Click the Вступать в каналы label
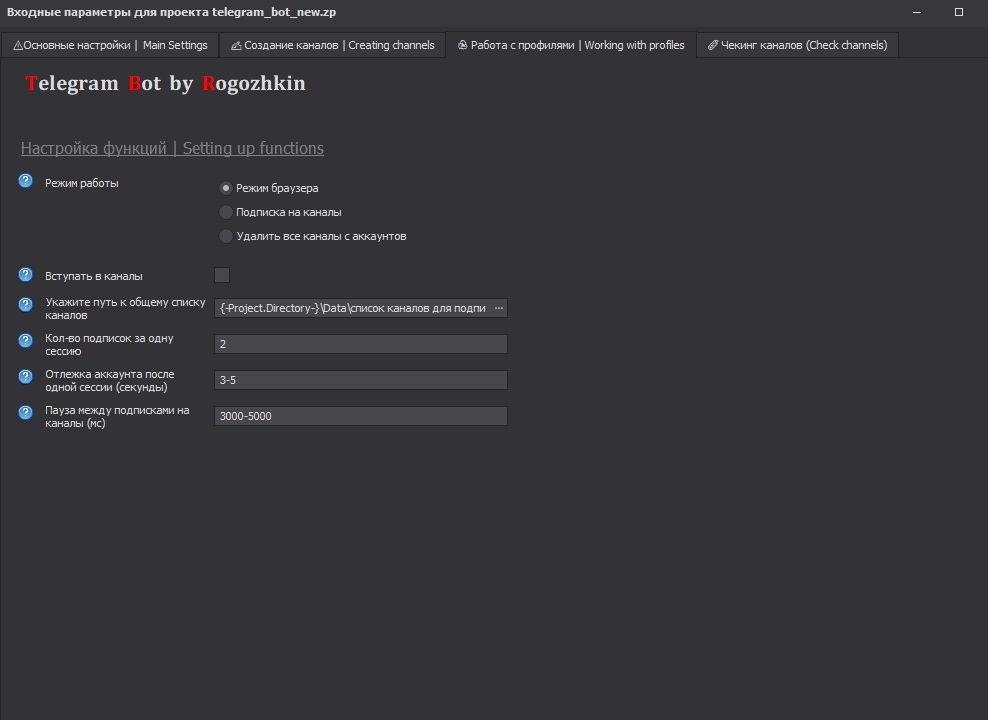The height and width of the screenshot is (720, 988). 94,277
